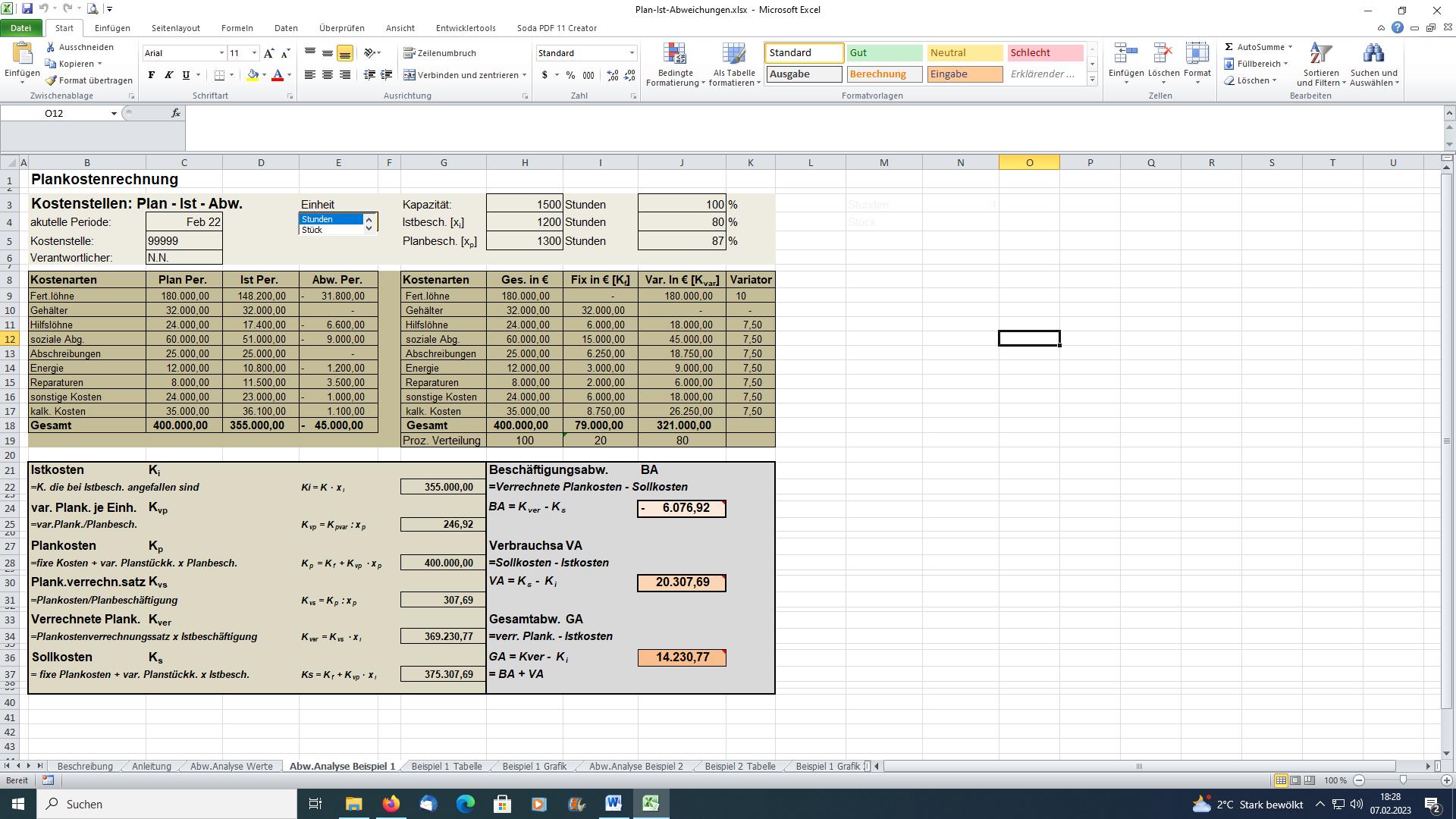Click the percent format icon
This screenshot has width=1456, height=819.
pyautogui.click(x=570, y=75)
